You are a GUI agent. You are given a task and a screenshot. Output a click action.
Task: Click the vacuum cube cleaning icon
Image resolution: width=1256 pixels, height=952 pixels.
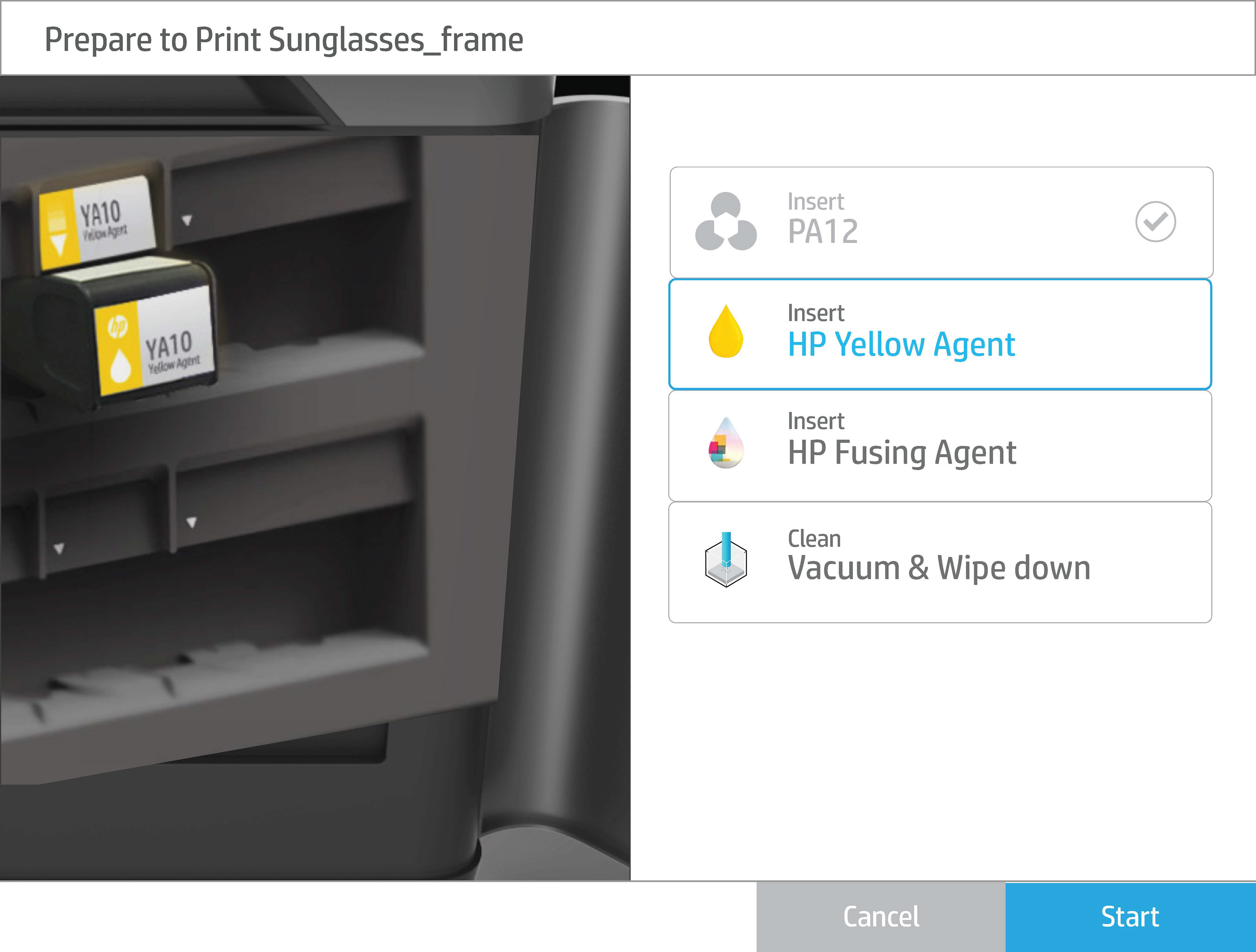tap(726, 559)
